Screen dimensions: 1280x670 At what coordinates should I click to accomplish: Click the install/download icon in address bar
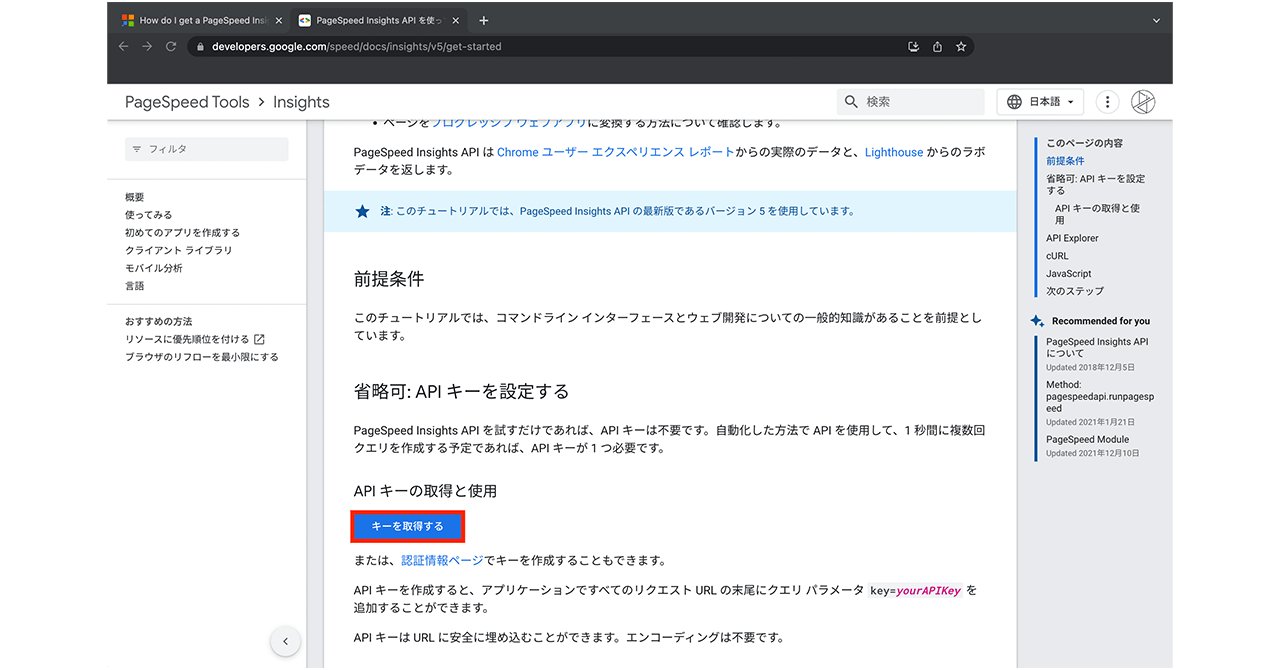pos(913,46)
